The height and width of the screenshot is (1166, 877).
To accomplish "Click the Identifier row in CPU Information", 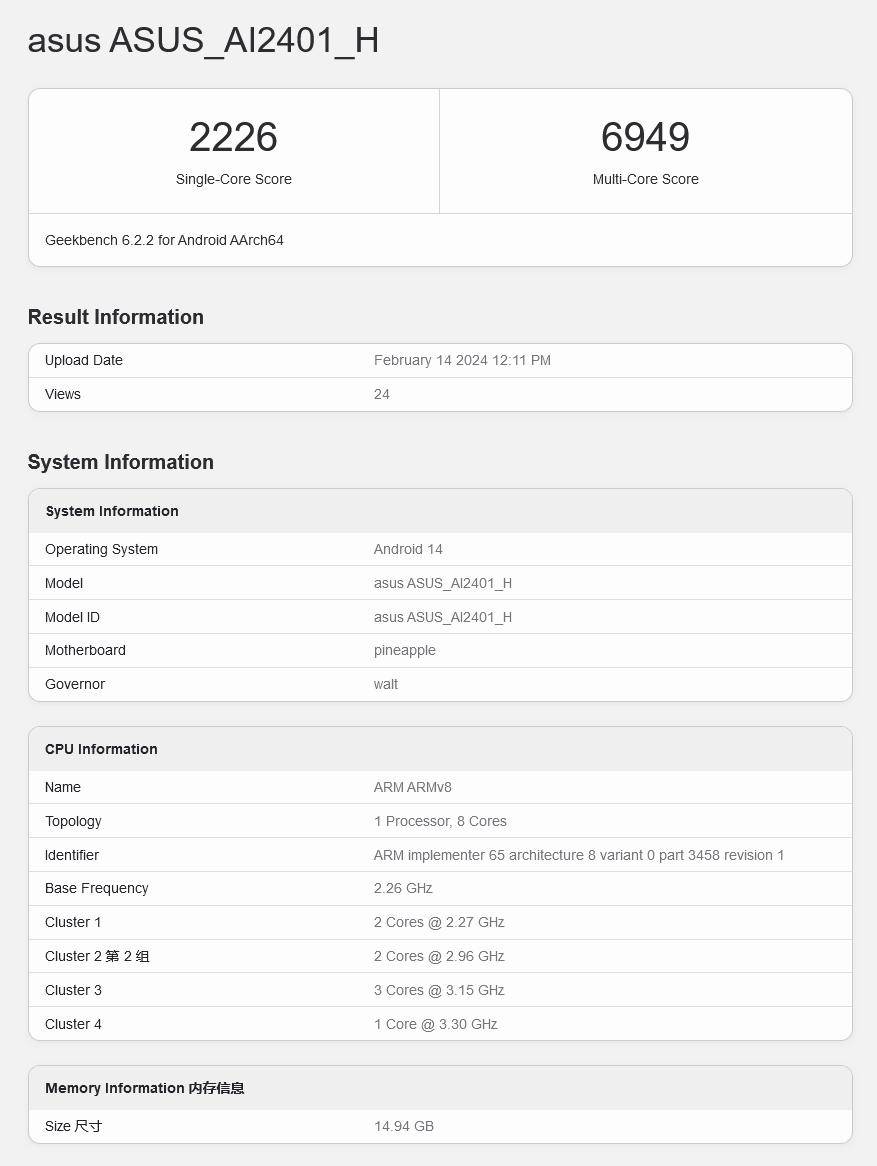I will click(440, 855).
